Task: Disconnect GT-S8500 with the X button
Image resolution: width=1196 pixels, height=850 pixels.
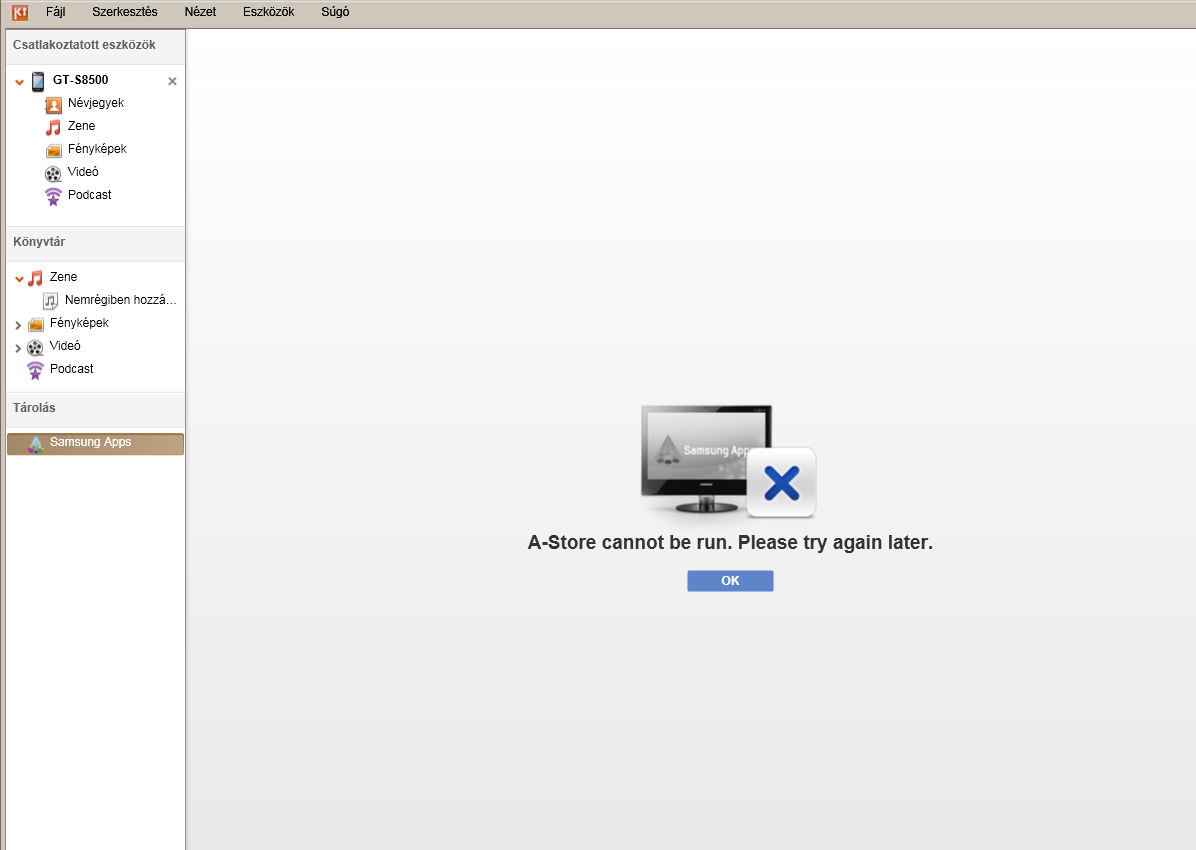Action: tap(172, 81)
